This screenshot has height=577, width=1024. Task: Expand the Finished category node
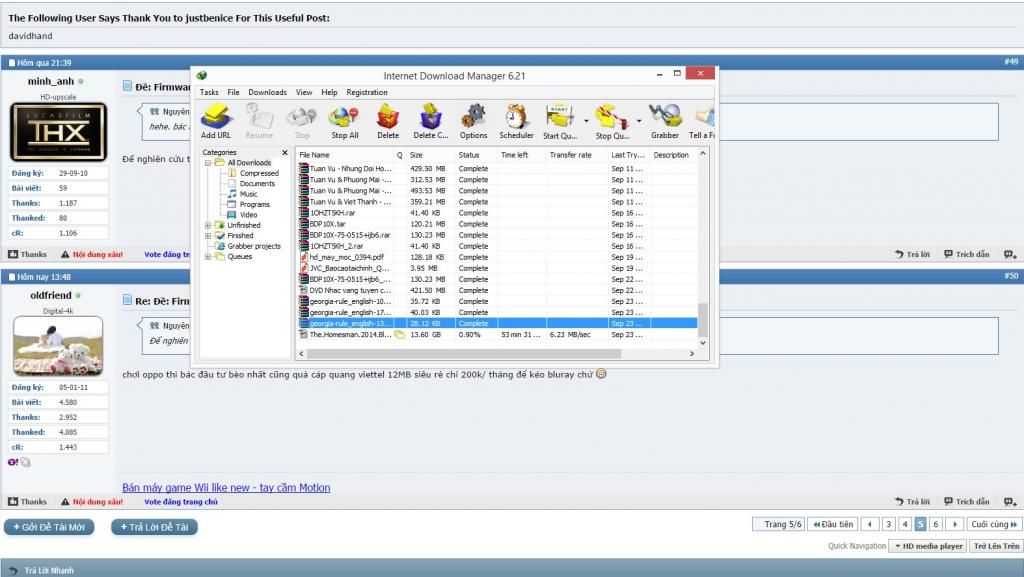208,236
